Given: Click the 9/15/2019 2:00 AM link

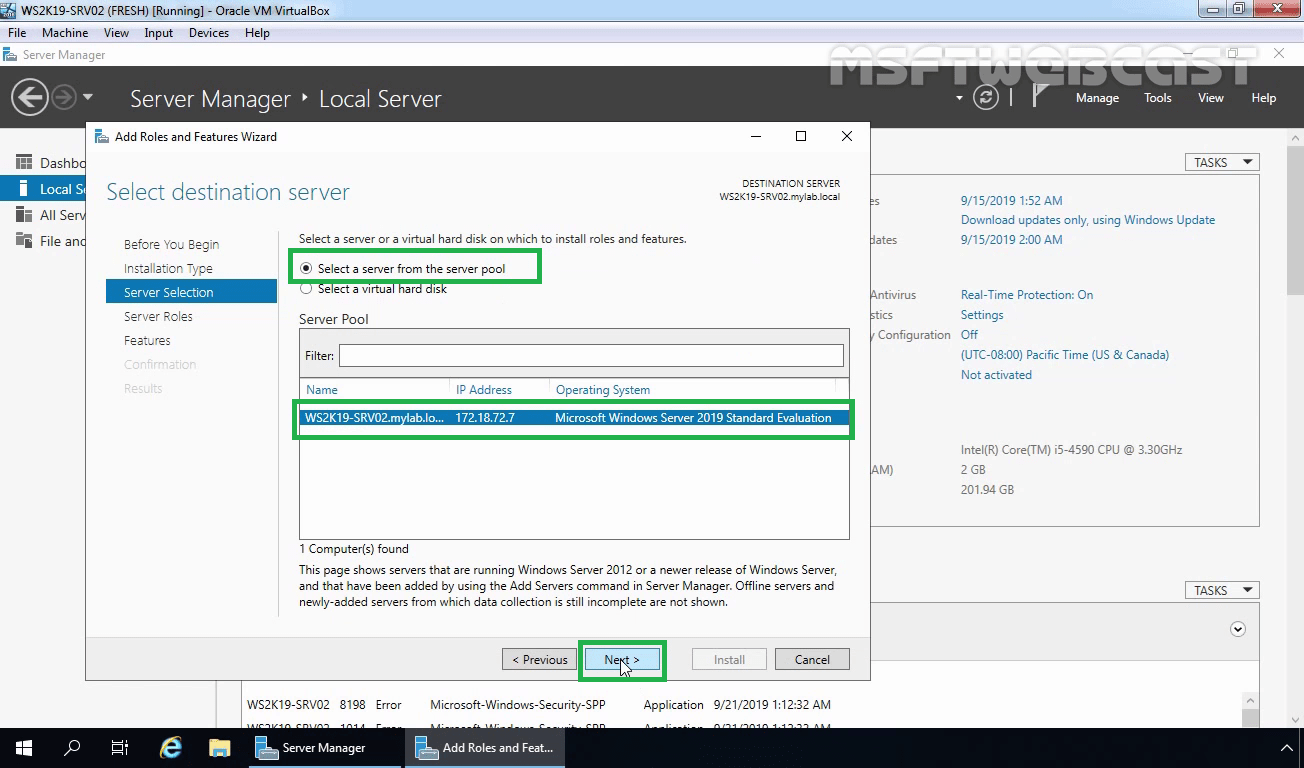Looking at the screenshot, I should pyautogui.click(x=1011, y=240).
